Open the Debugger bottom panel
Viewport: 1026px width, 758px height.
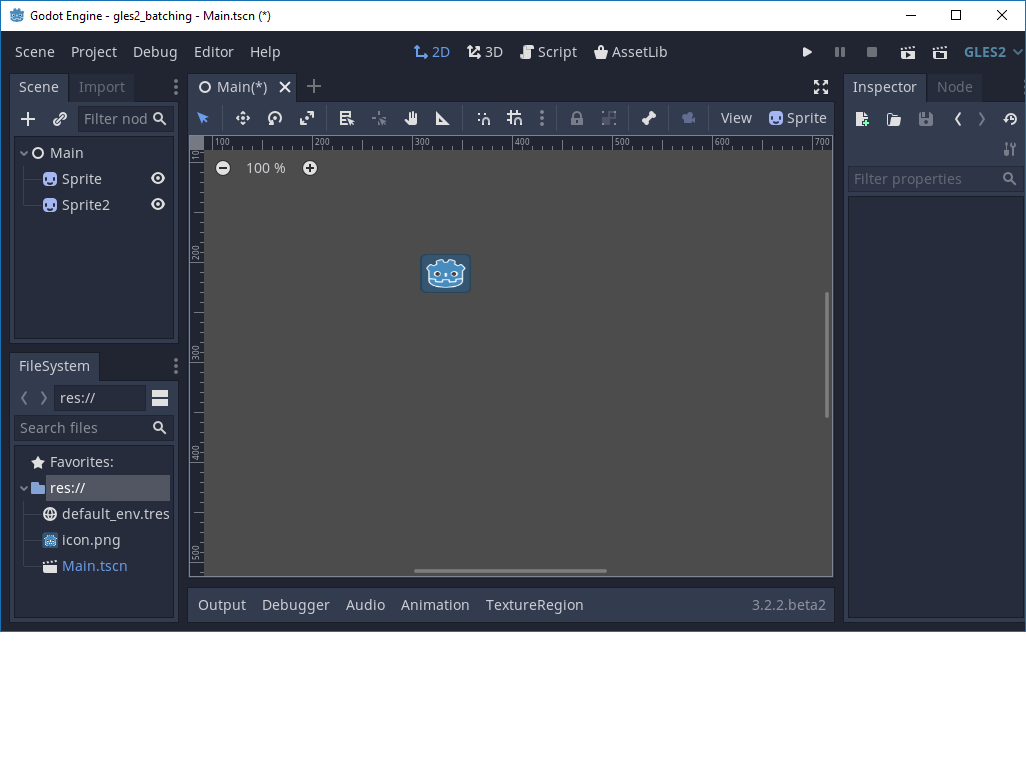(x=294, y=604)
